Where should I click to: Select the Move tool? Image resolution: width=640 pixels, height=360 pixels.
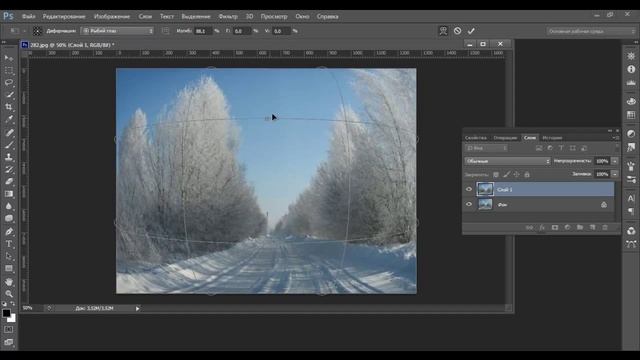9,58
